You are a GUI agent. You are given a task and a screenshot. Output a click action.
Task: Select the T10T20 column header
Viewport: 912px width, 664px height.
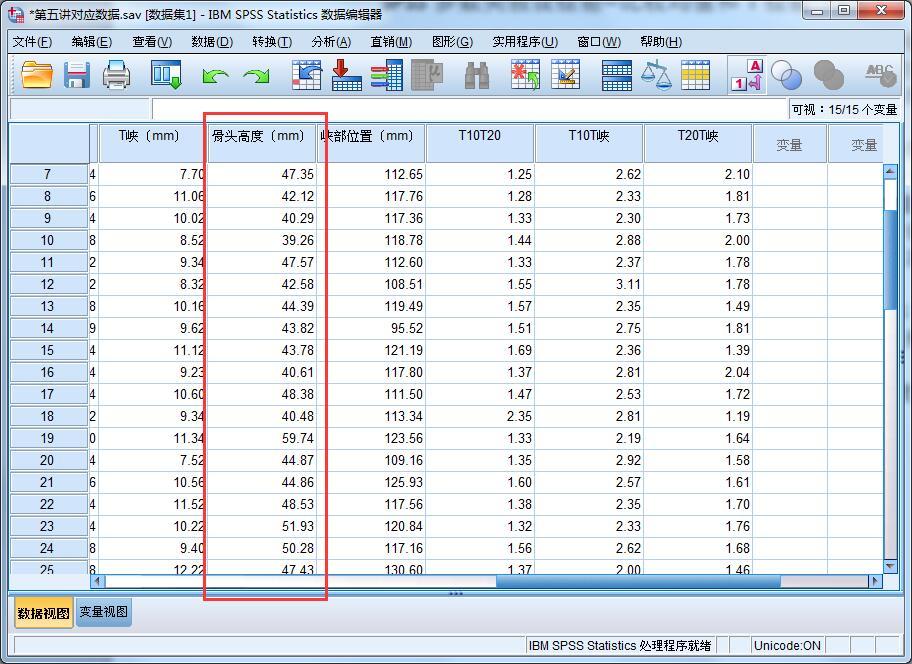(479, 142)
